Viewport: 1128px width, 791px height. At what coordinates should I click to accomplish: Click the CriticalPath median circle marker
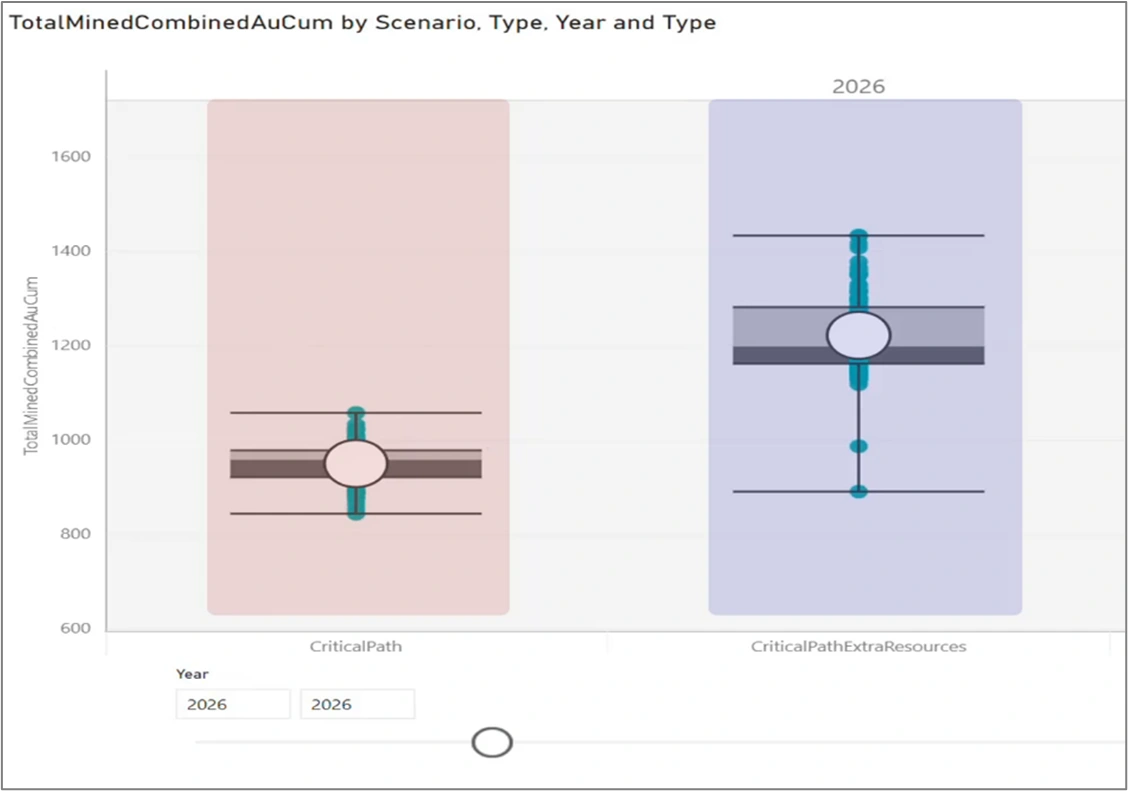coord(356,464)
